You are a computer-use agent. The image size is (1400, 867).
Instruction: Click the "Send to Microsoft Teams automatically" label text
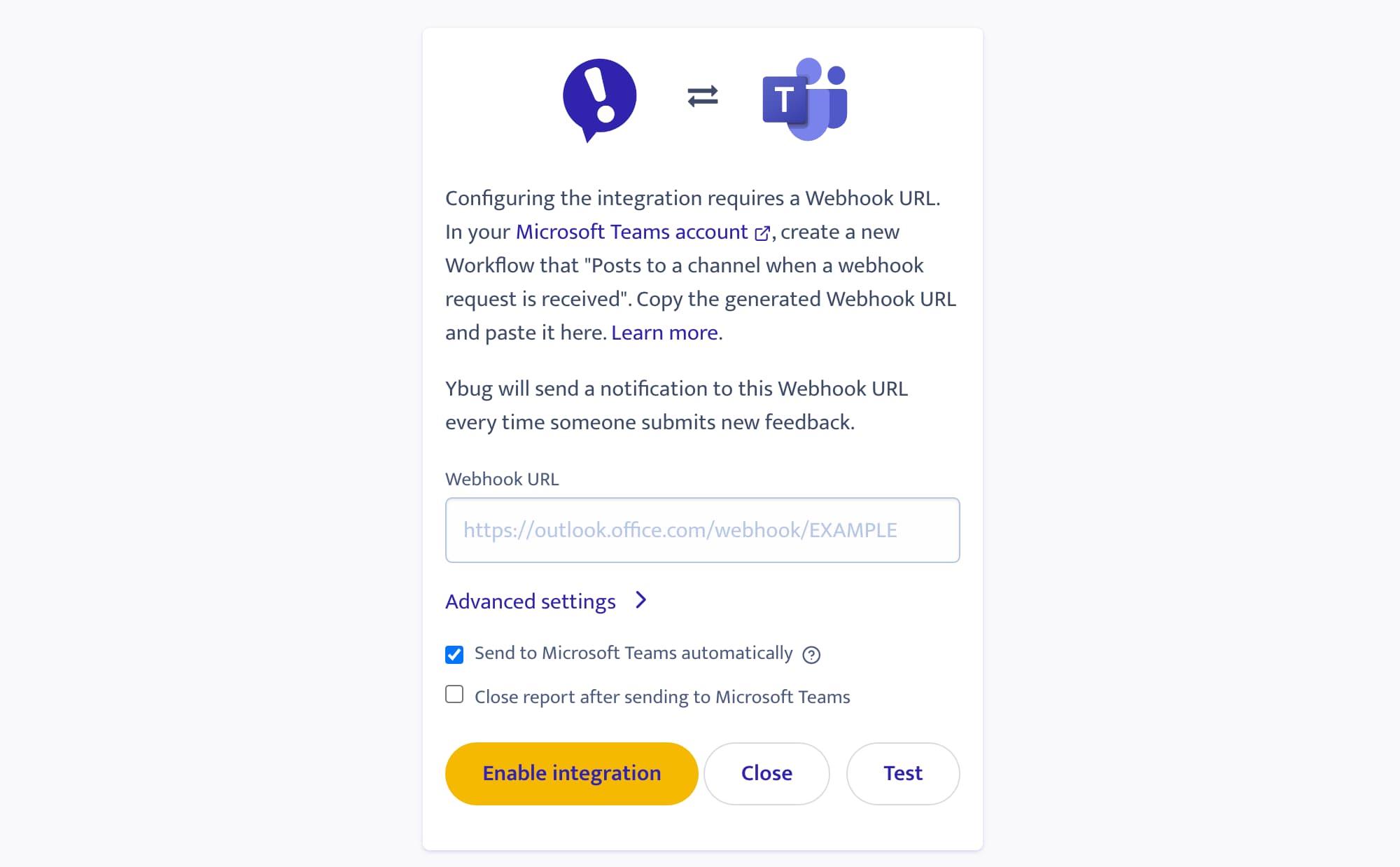tap(633, 653)
